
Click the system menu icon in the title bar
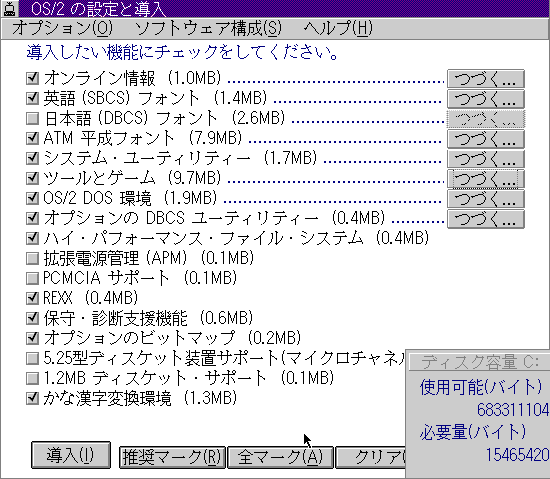click(9, 8)
